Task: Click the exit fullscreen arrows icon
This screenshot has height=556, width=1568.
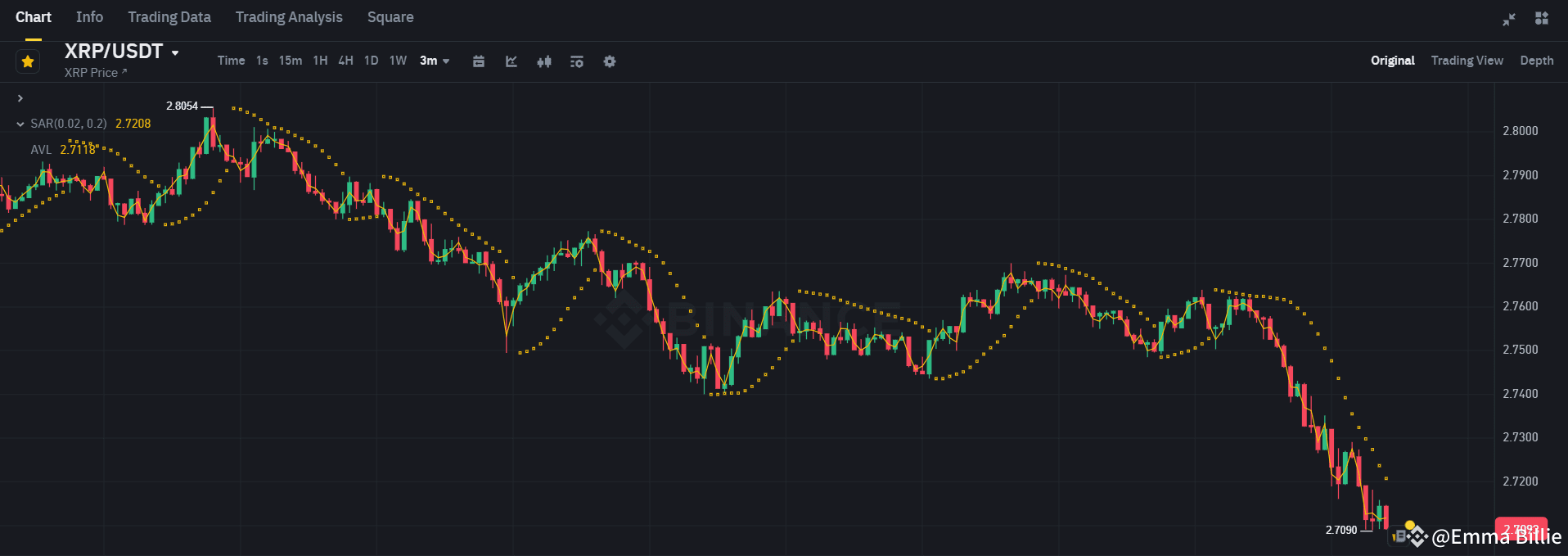Action: [1508, 18]
